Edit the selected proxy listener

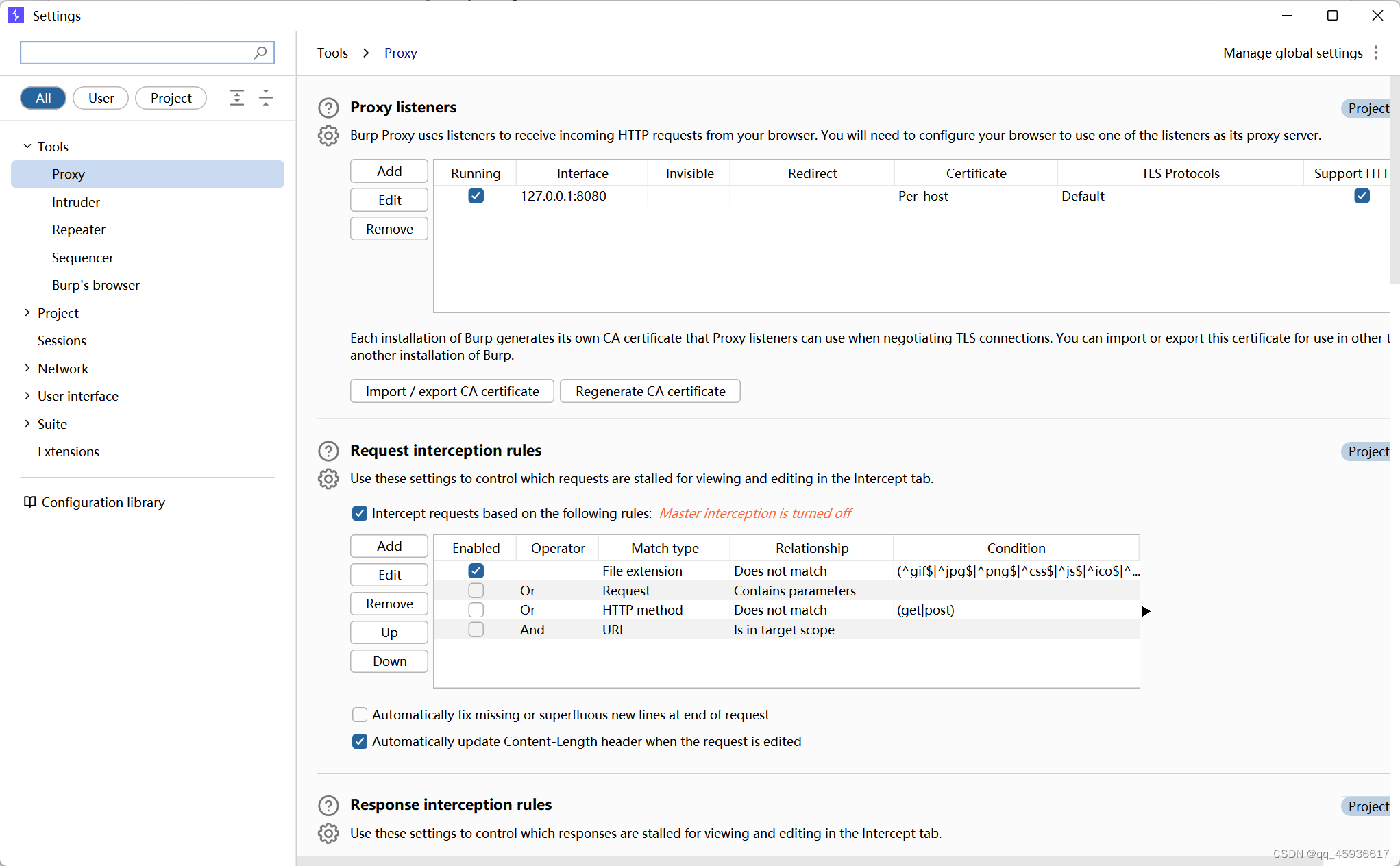(x=389, y=200)
